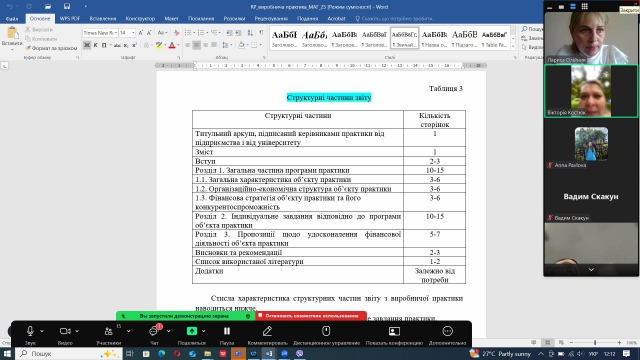Switch to the Конструктор (Design) tab
Viewport: 640px width, 360px height.
(x=140, y=18)
